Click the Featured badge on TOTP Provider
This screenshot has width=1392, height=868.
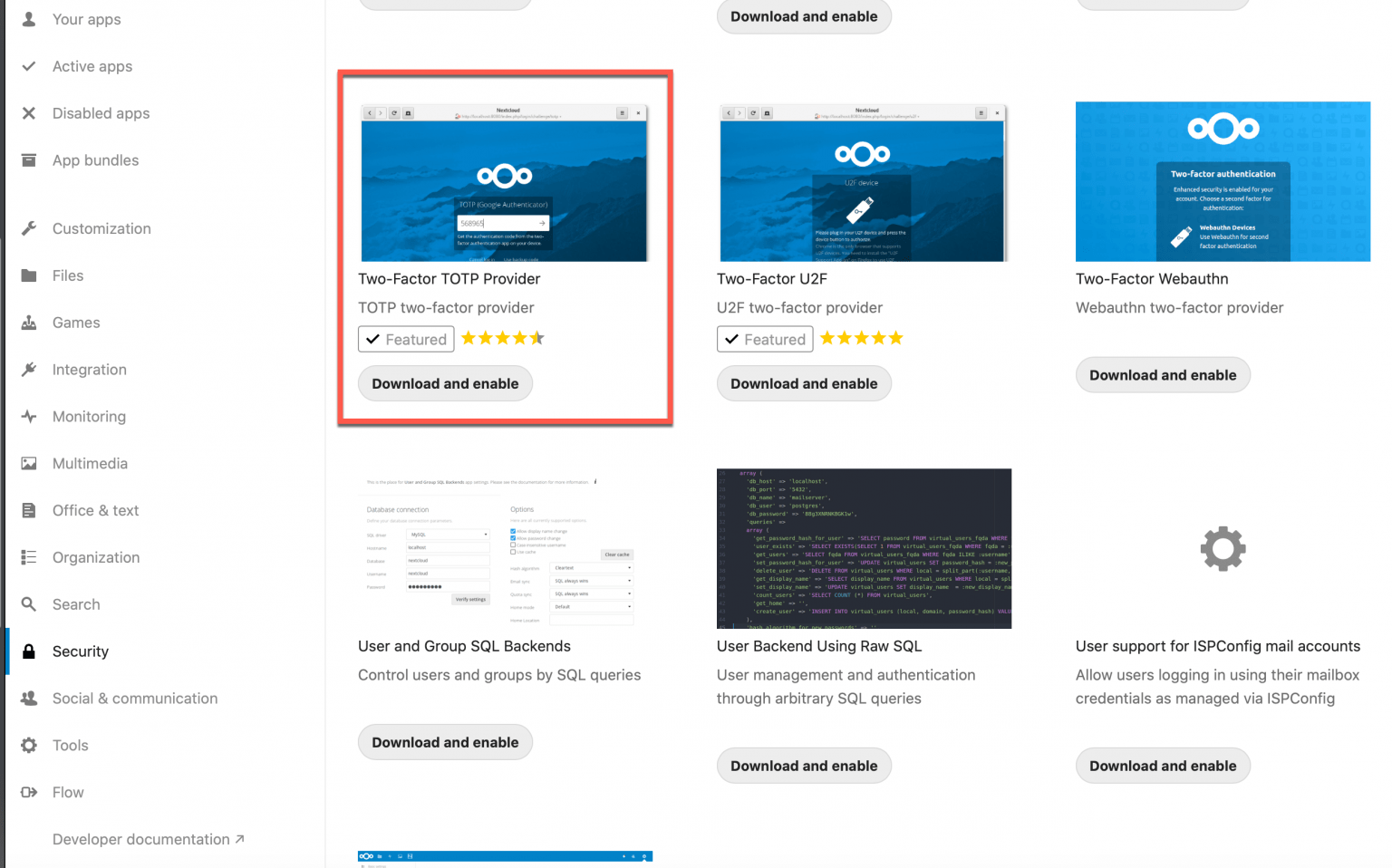click(x=406, y=339)
